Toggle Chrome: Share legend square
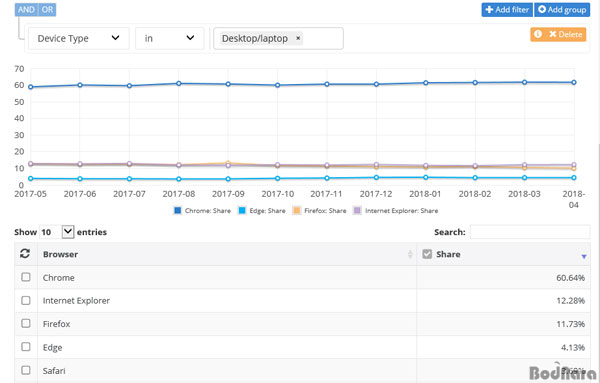The width and height of the screenshot is (600, 383). pos(178,210)
